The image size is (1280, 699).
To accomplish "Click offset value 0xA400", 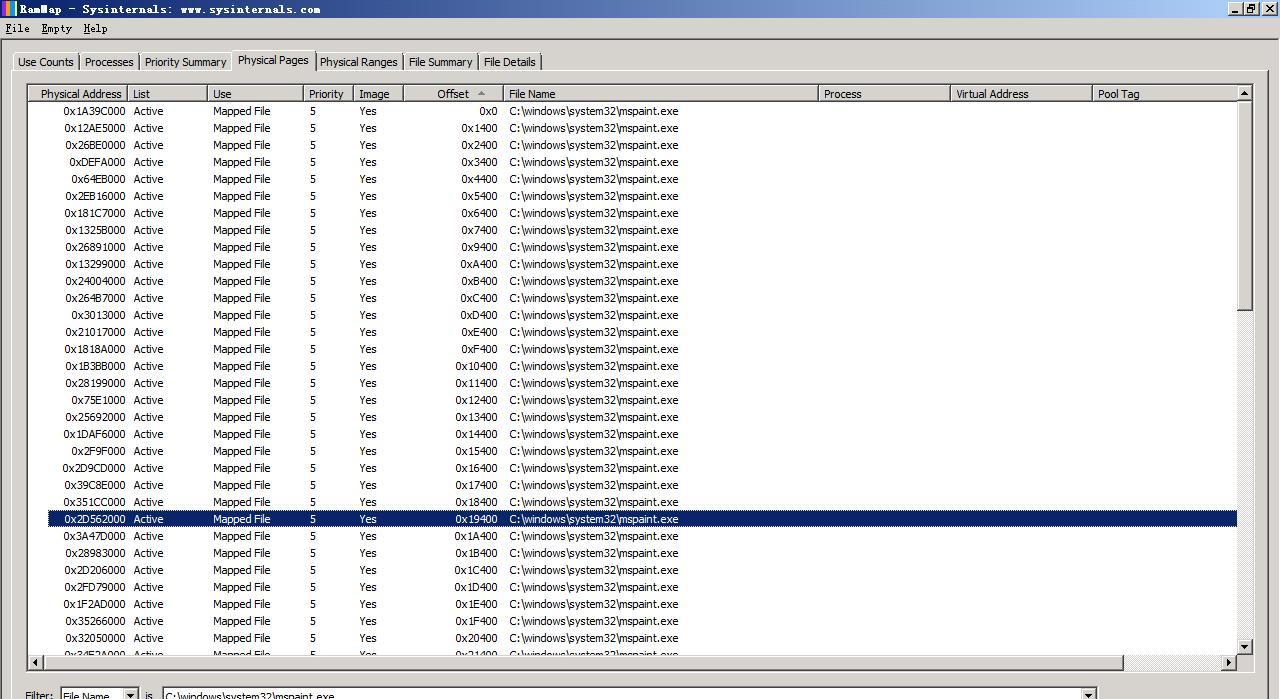I will 479,264.
